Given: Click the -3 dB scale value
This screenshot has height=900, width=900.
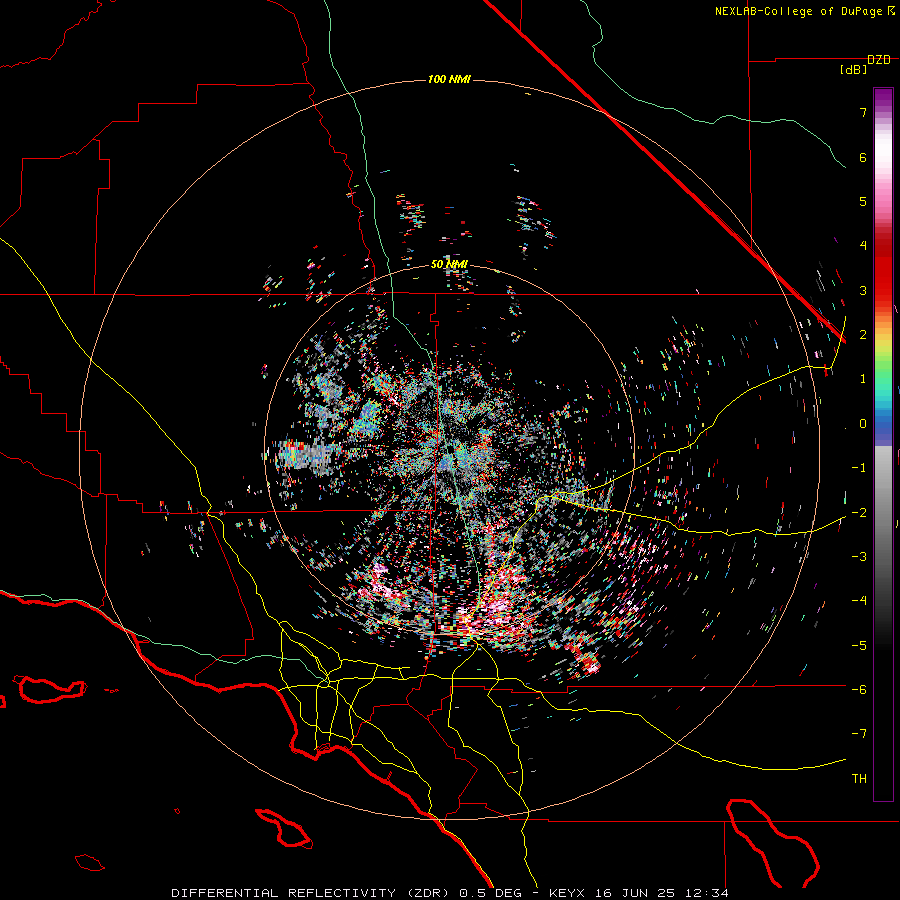Looking at the screenshot, I should tap(859, 557).
